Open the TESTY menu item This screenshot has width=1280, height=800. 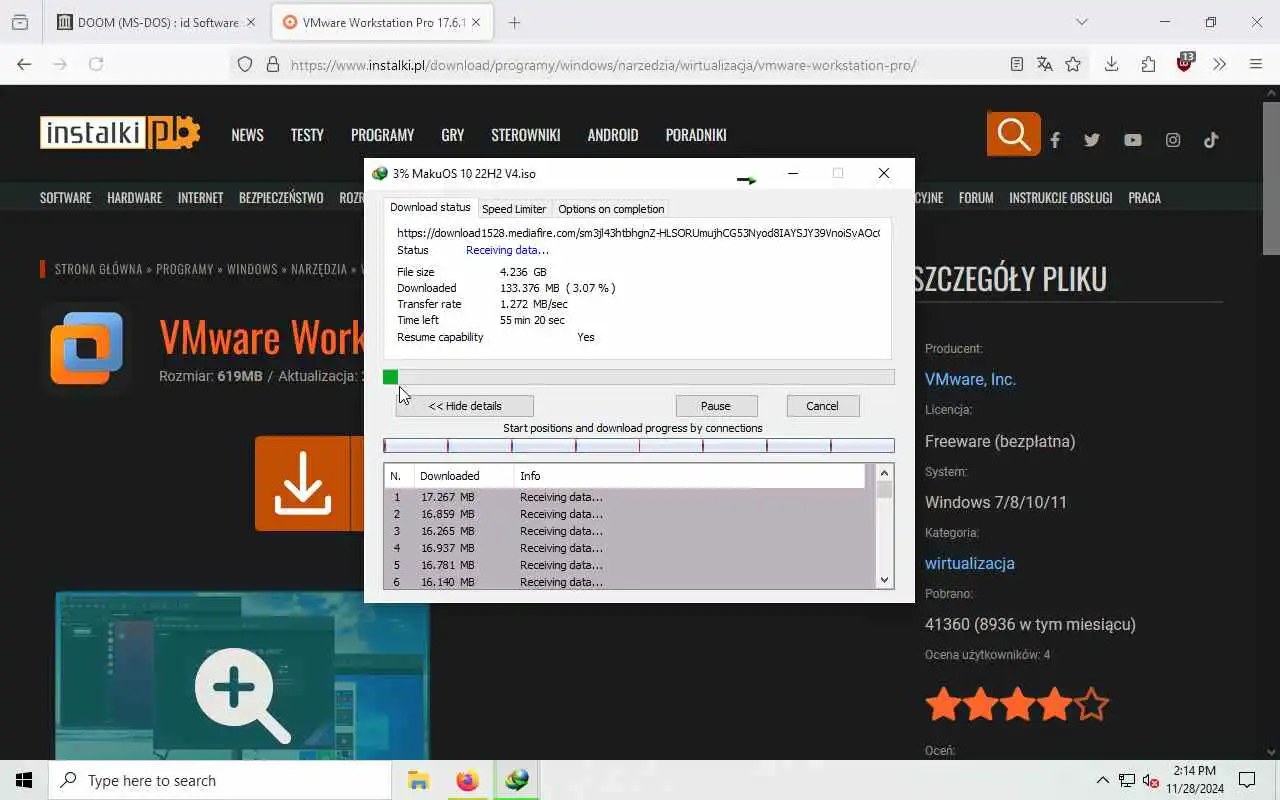point(307,135)
